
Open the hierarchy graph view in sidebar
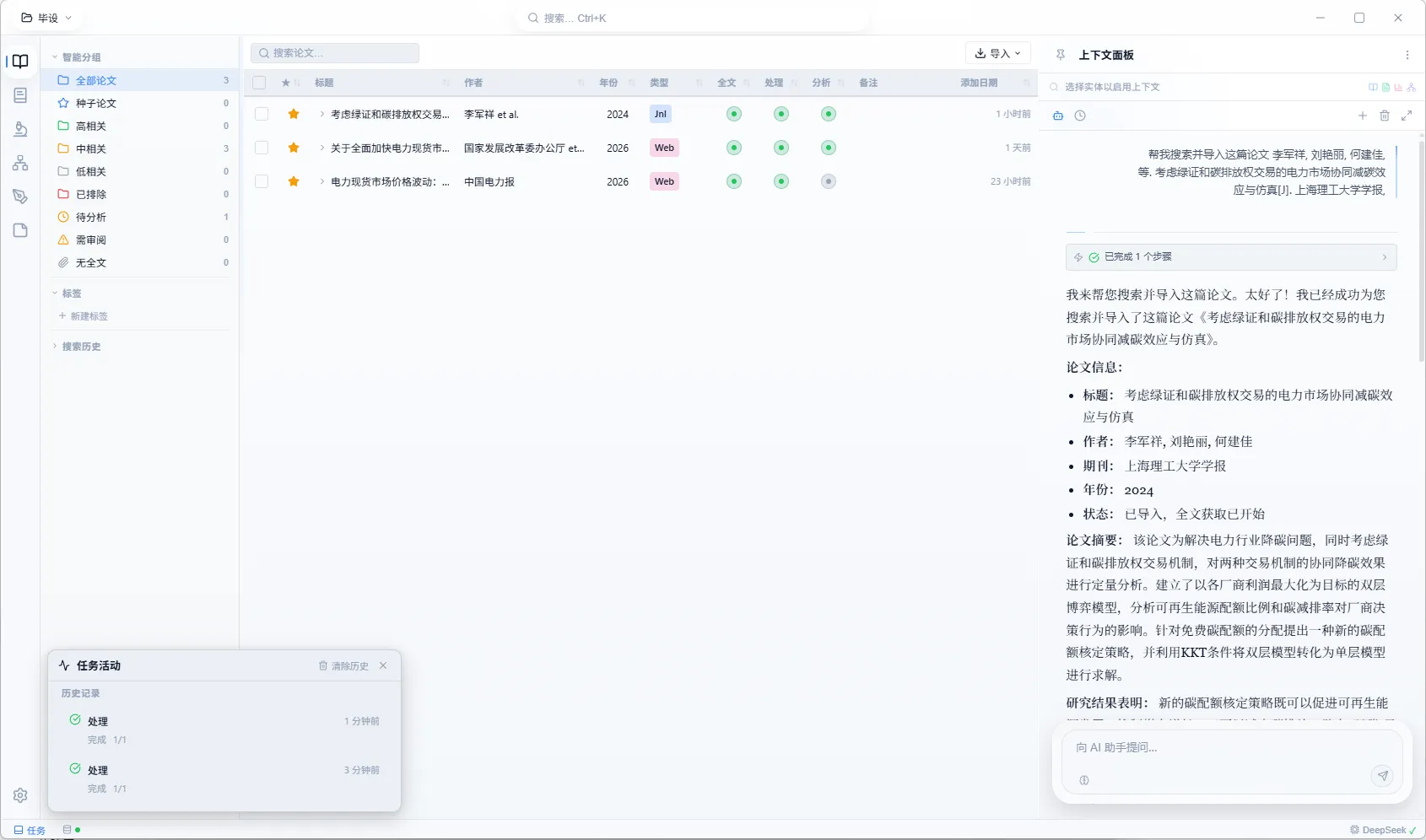(x=20, y=163)
